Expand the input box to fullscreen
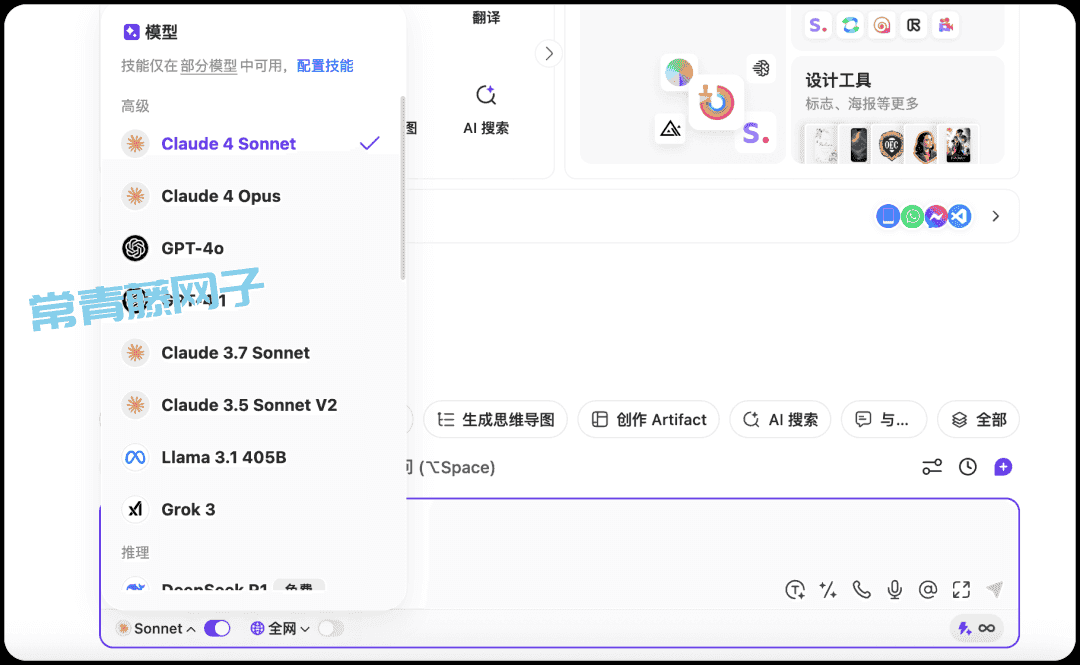Screen dimensions: 1080x665 click(962, 590)
